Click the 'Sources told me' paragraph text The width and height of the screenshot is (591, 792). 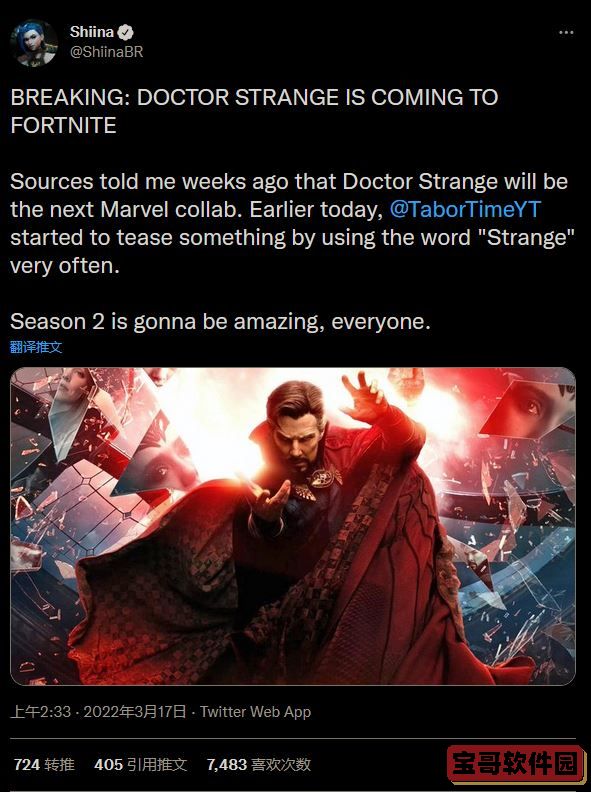click(x=292, y=223)
